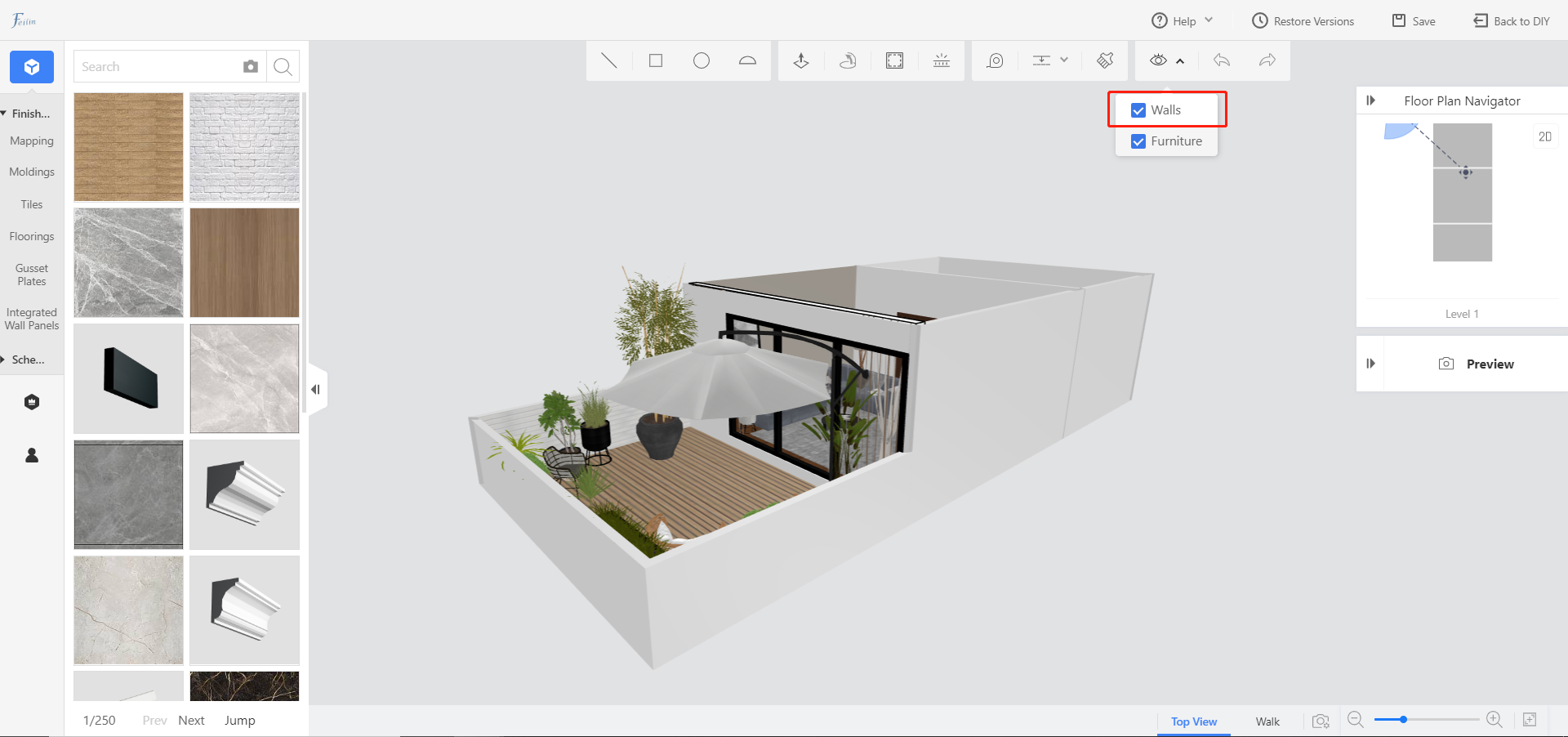Select the push-pull extrude tool
Viewport: 1568px width, 737px height.
(x=801, y=60)
